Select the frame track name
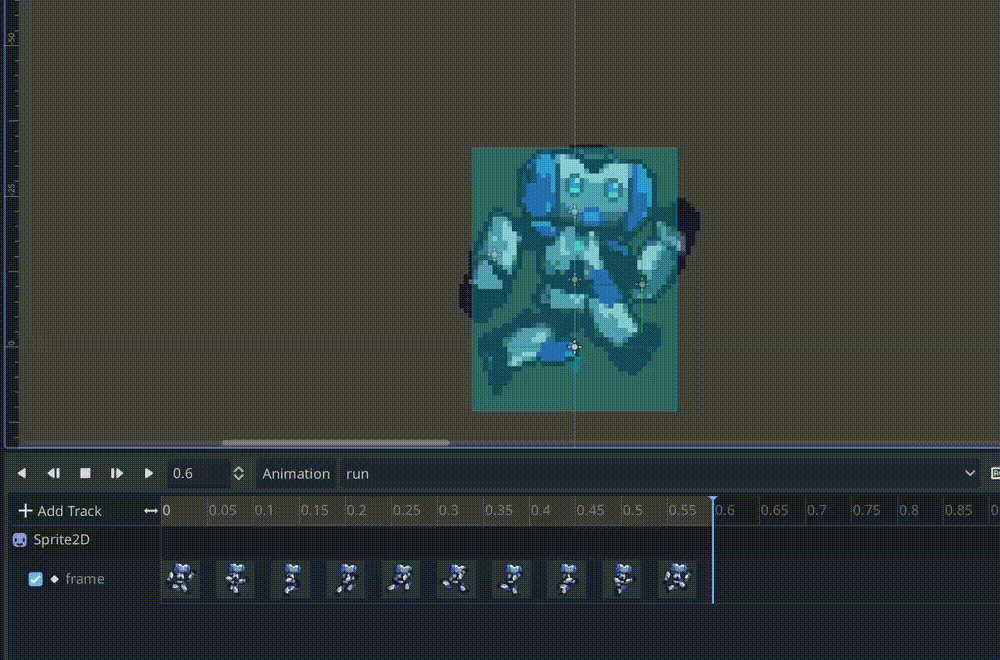Image resolution: width=1000 pixels, height=660 pixels. pyautogui.click(x=84, y=579)
